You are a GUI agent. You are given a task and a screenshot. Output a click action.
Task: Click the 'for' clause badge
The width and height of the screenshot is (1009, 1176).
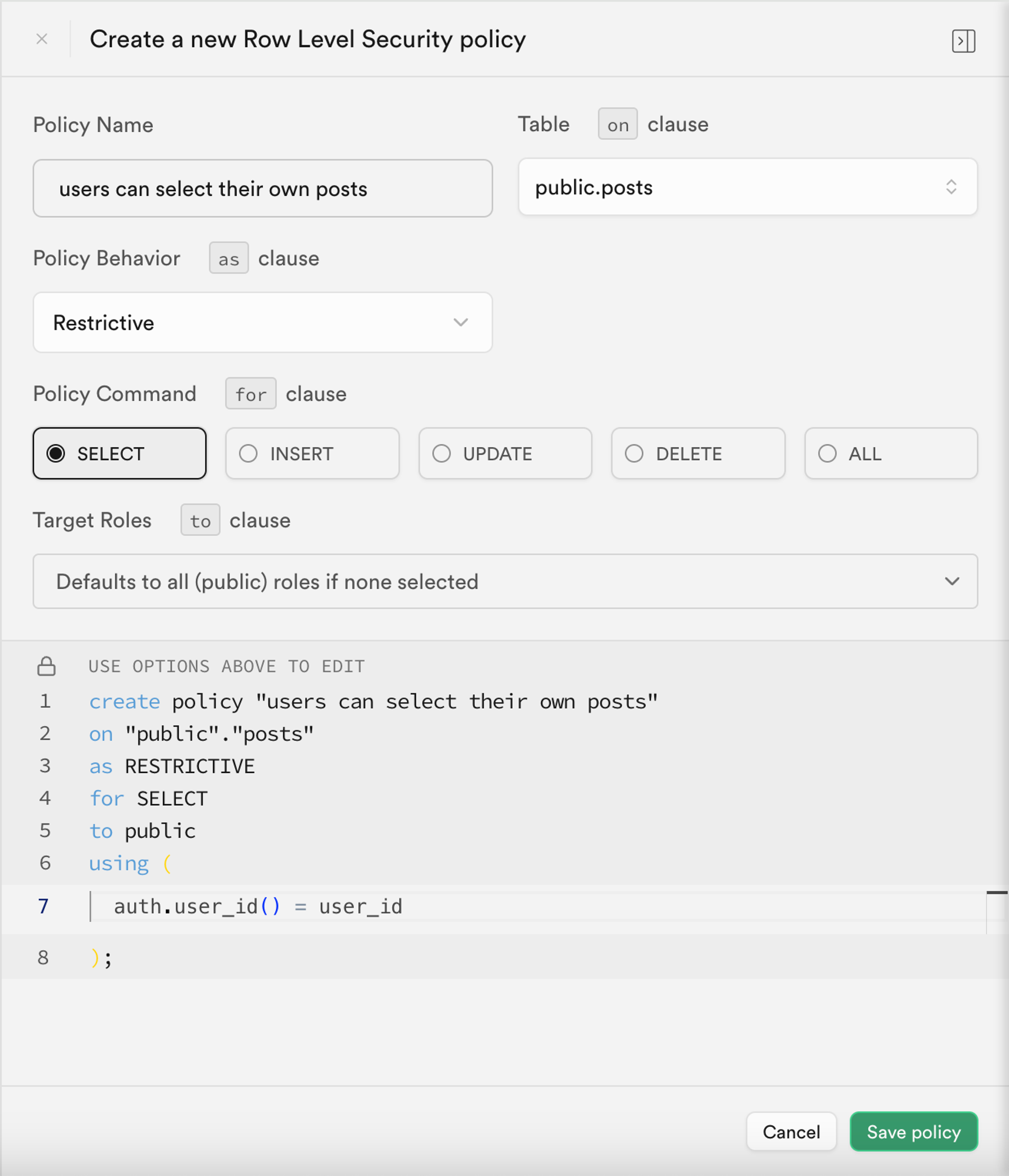click(x=251, y=393)
